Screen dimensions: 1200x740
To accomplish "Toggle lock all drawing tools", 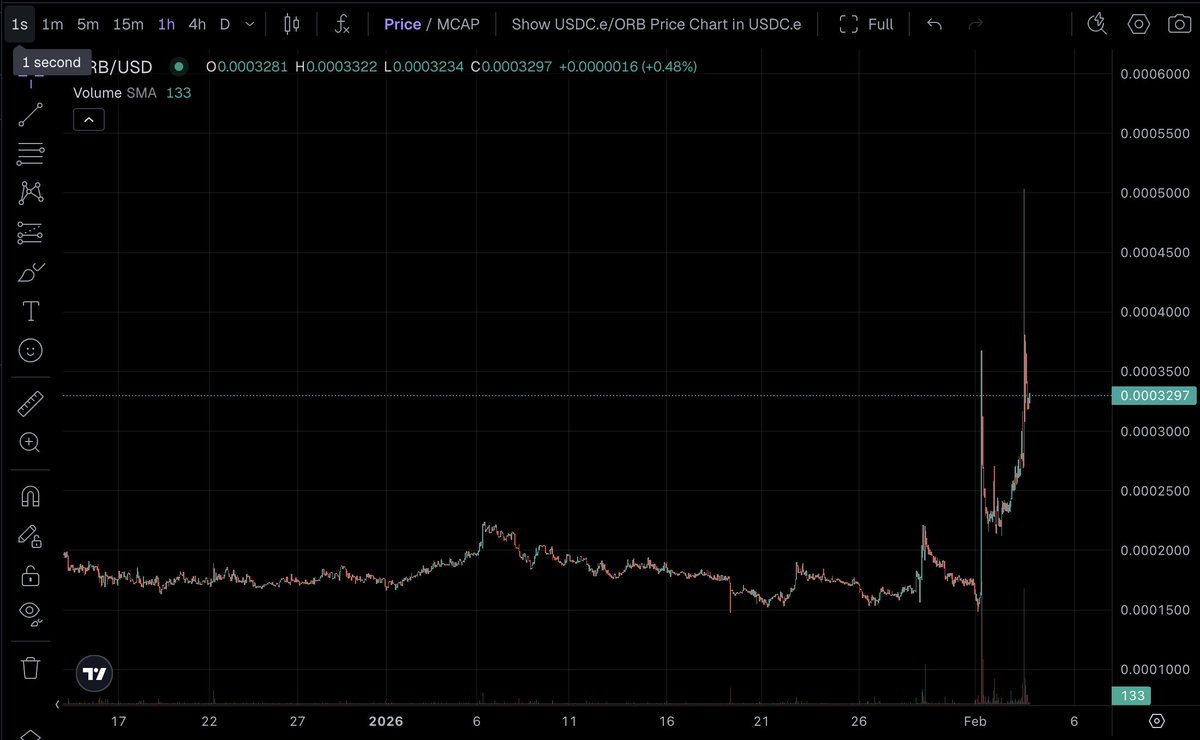I will coord(31,575).
